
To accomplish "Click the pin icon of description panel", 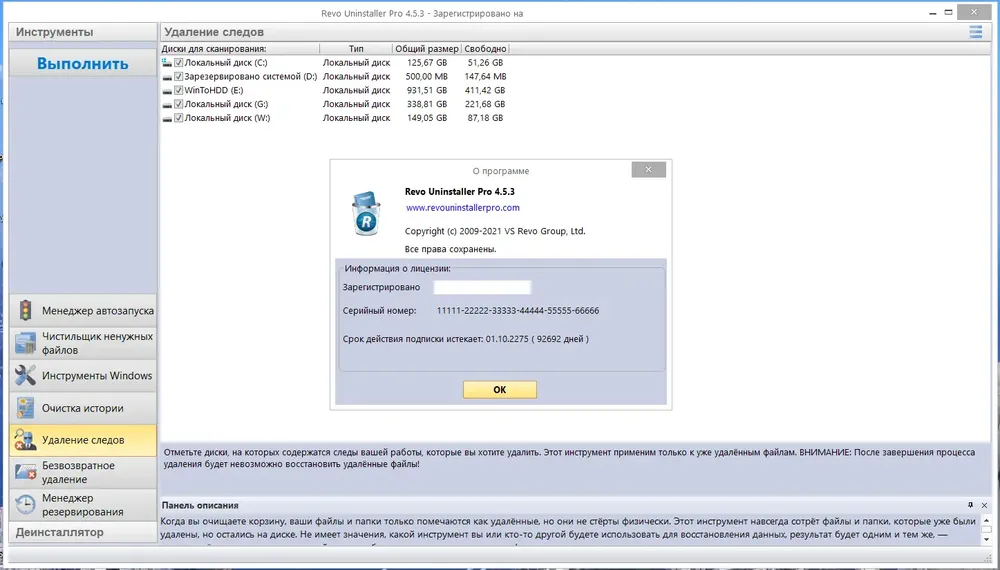I will tap(971, 505).
